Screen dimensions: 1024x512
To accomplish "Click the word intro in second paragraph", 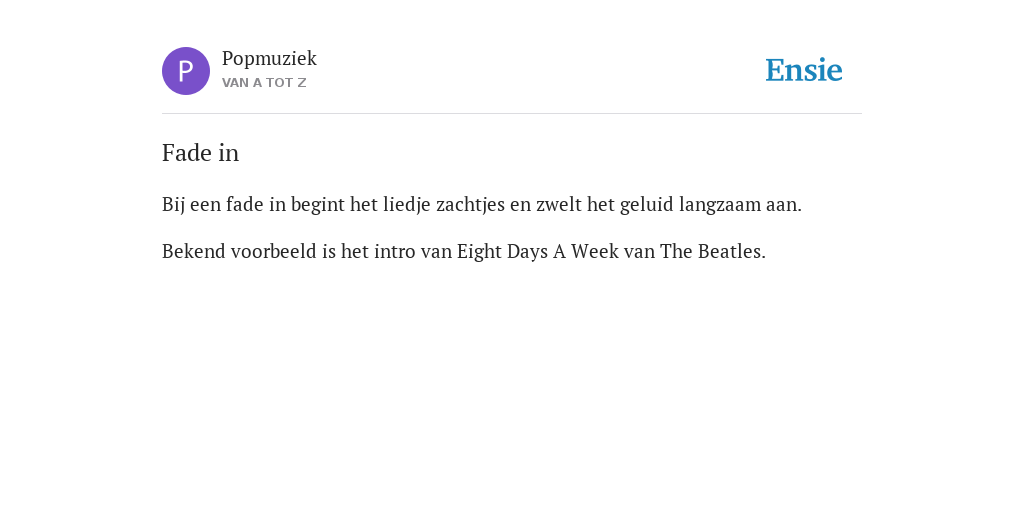I will pos(394,251).
